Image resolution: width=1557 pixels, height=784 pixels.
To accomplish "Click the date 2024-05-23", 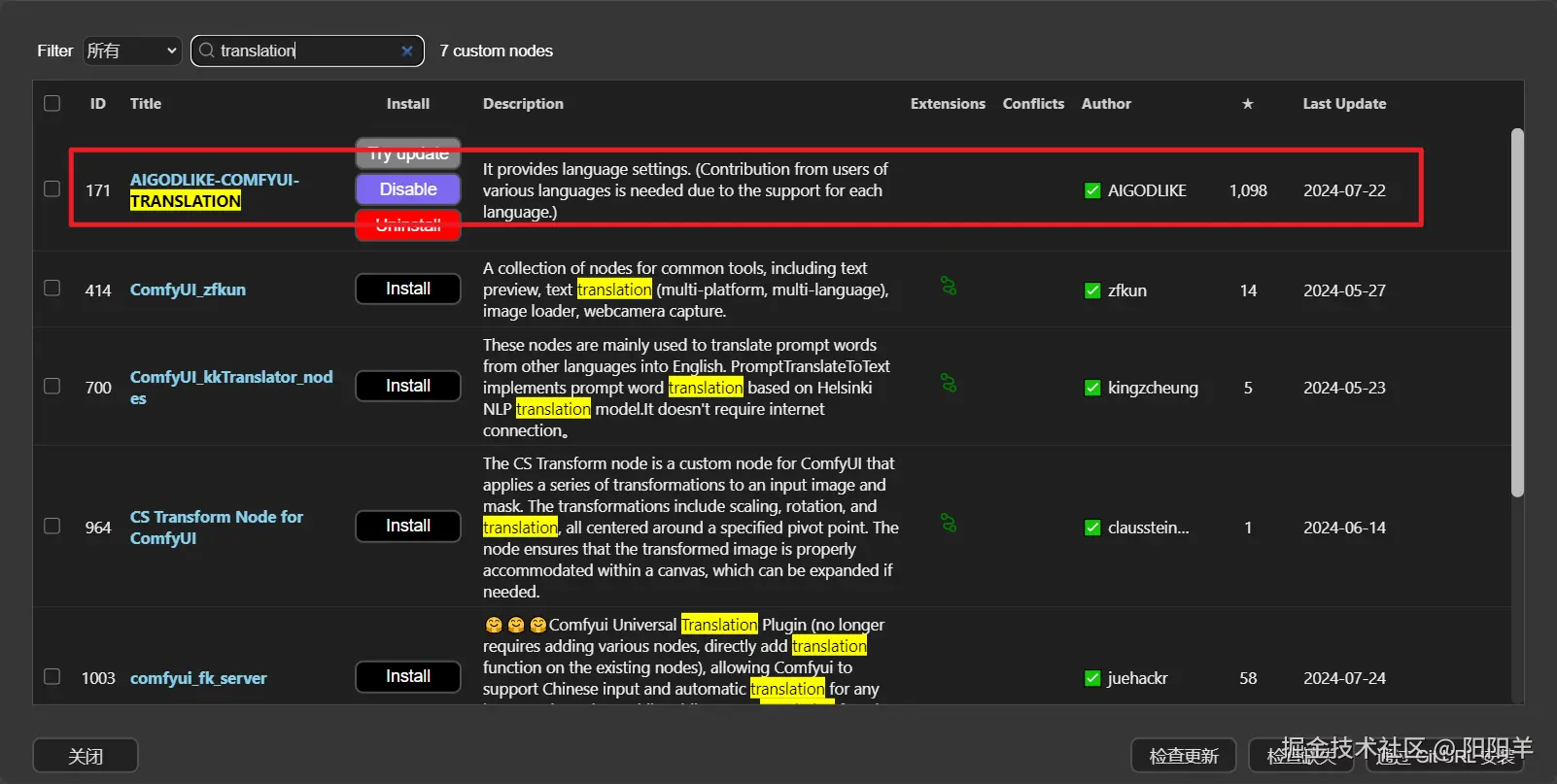I will 1344,388.
